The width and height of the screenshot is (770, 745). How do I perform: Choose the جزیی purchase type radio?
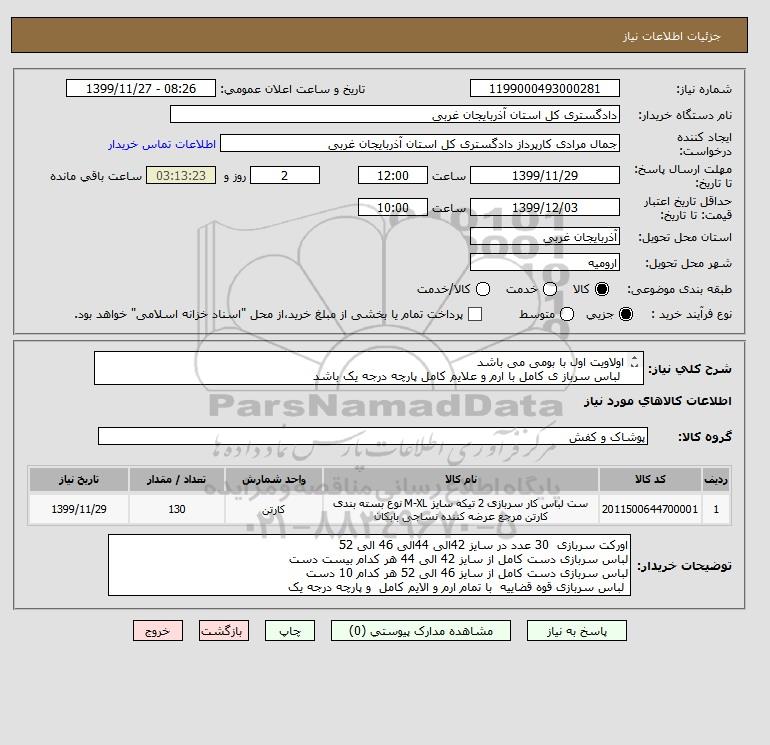(626, 314)
